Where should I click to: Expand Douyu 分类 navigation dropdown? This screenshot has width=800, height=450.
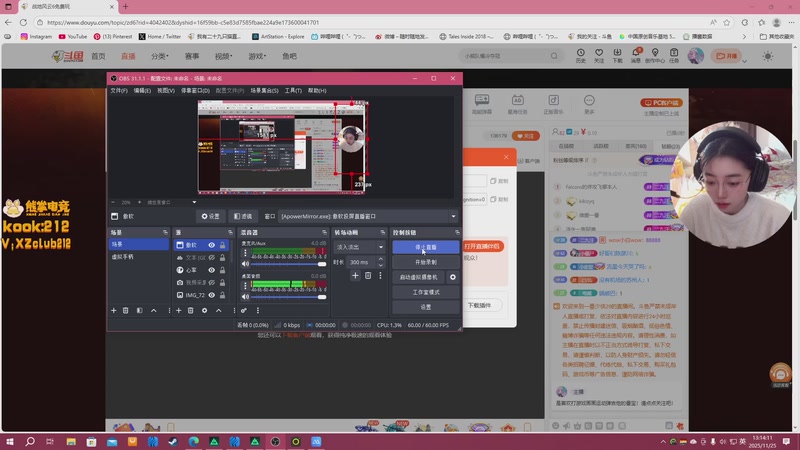click(x=159, y=56)
